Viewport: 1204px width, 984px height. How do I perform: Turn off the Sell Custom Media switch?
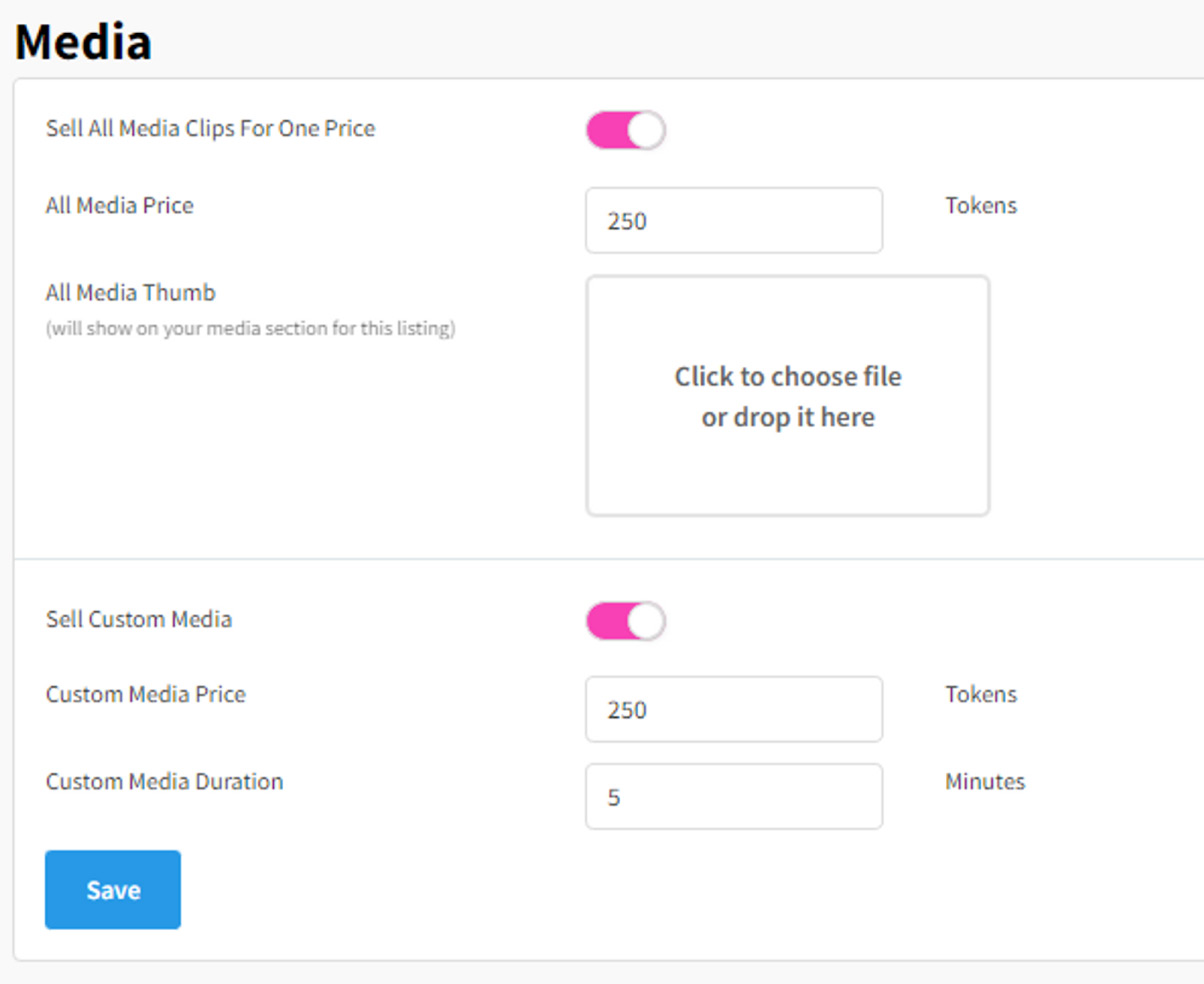[625, 621]
